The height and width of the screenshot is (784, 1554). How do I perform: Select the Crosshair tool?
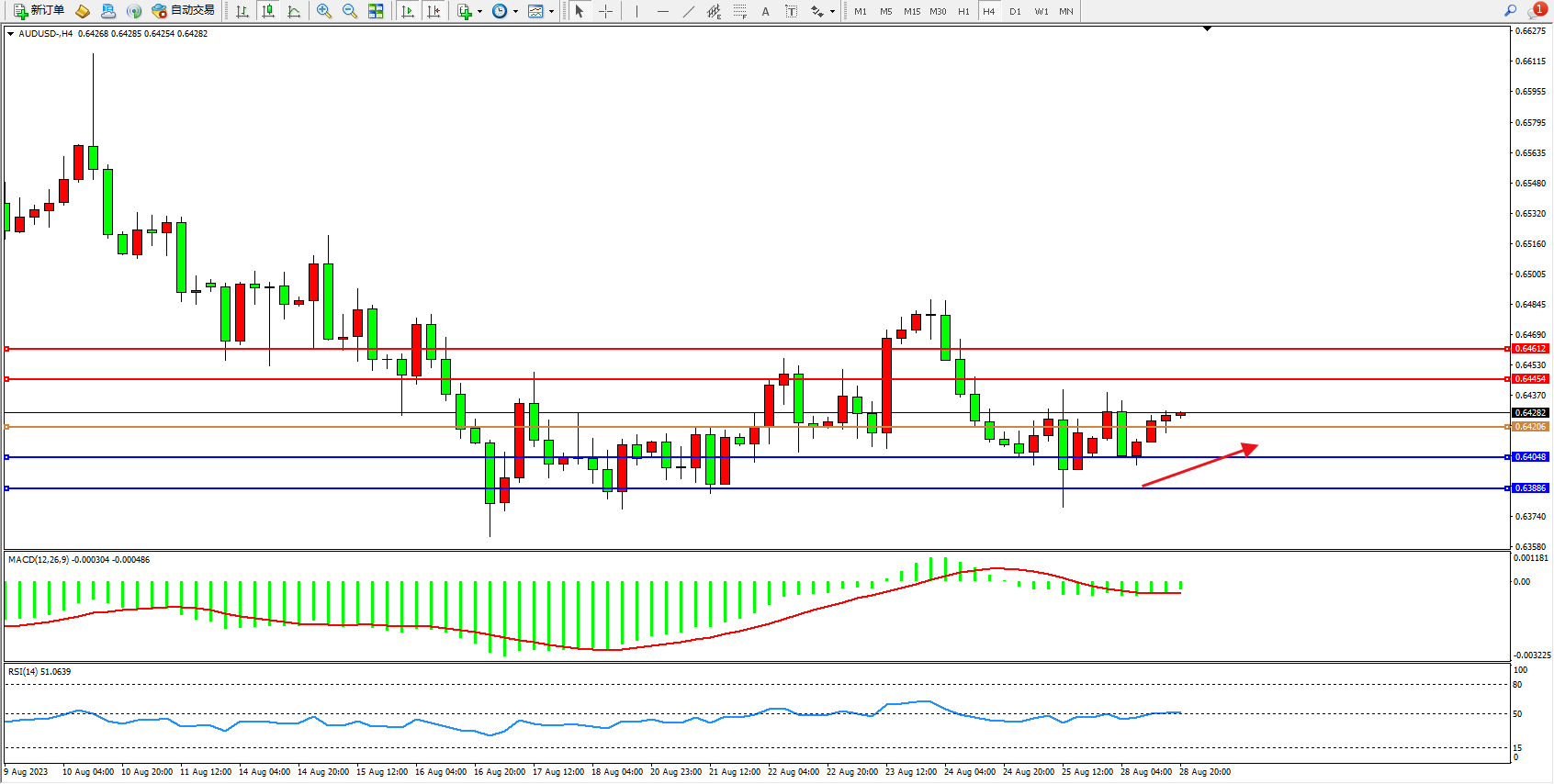(x=606, y=11)
